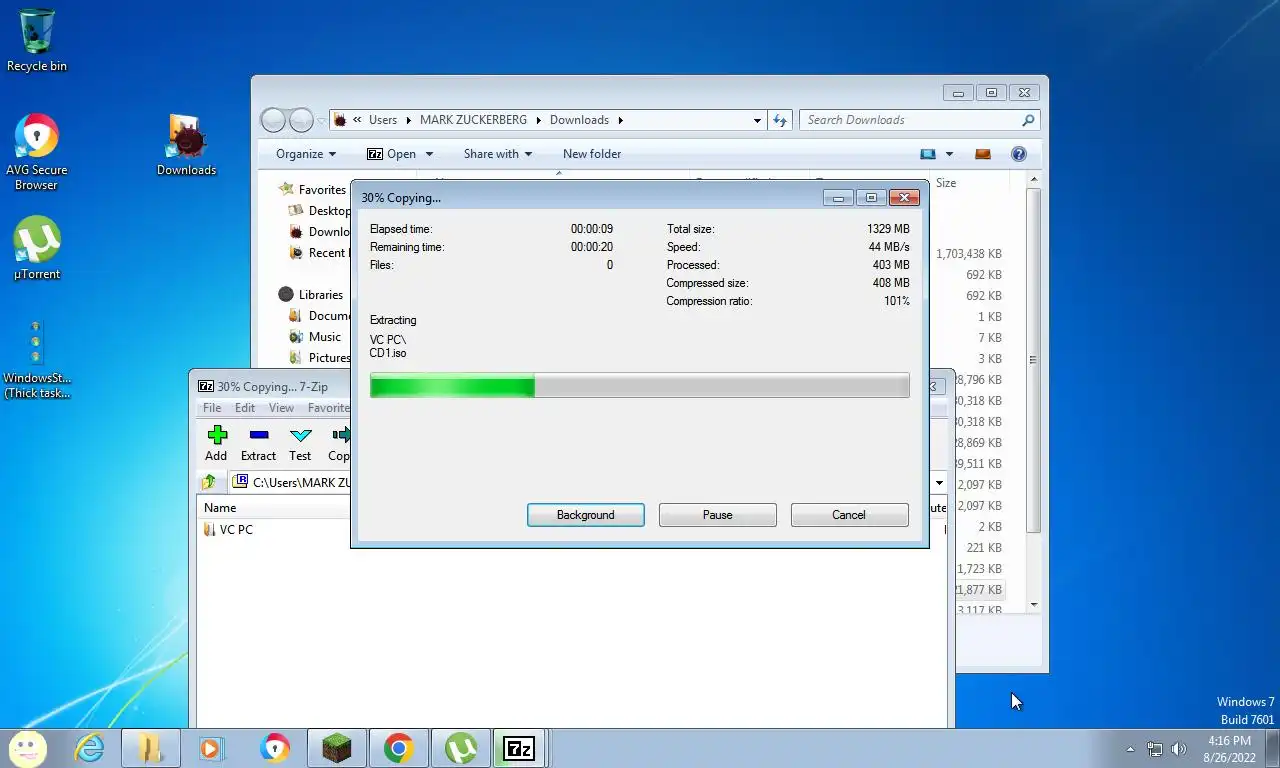Click the 1,703,438 KB size entry
The width and height of the screenshot is (1280, 768).
[968, 254]
